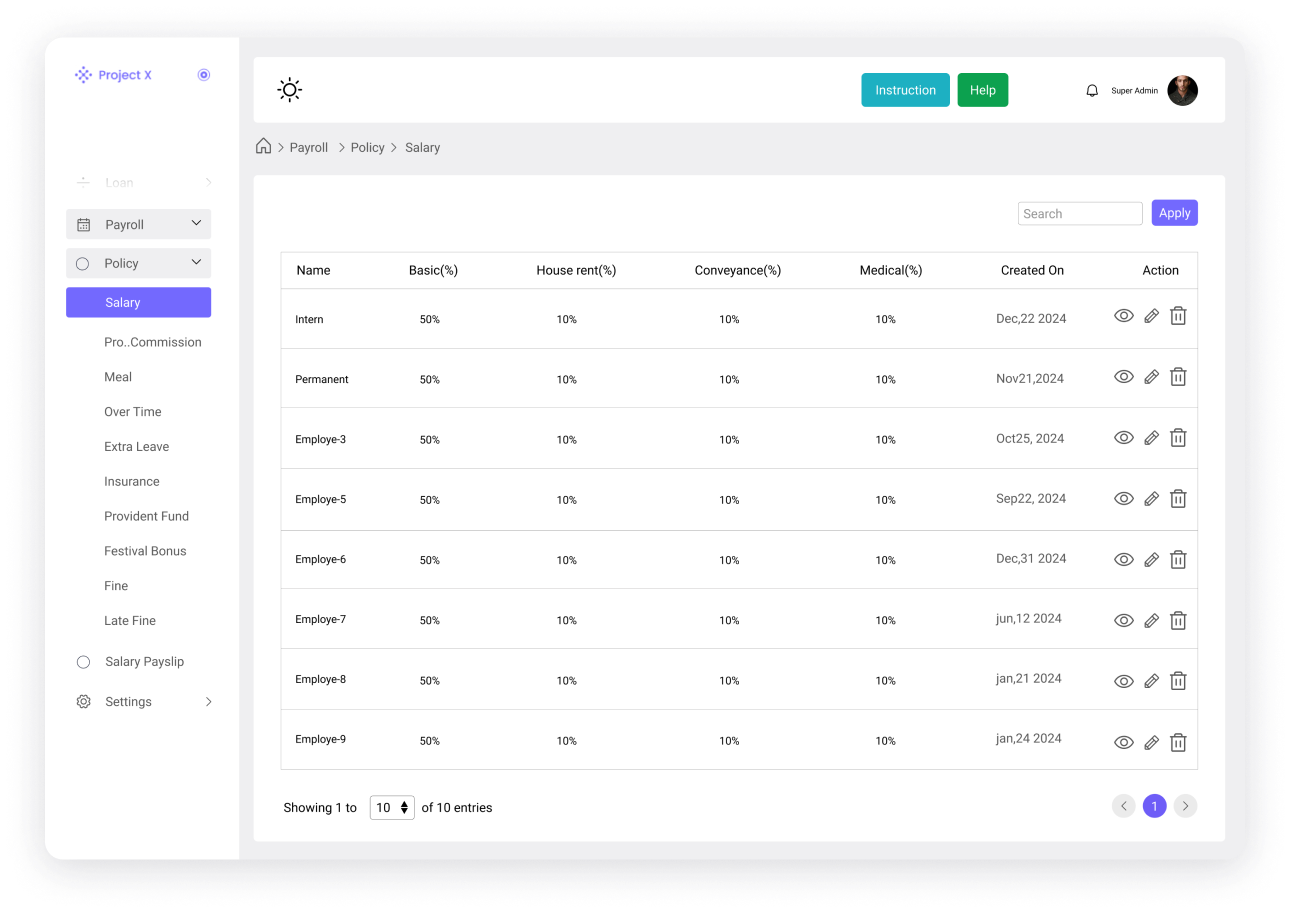1290x912 pixels.
Task: Click the Created On column header
Action: pos(1032,270)
